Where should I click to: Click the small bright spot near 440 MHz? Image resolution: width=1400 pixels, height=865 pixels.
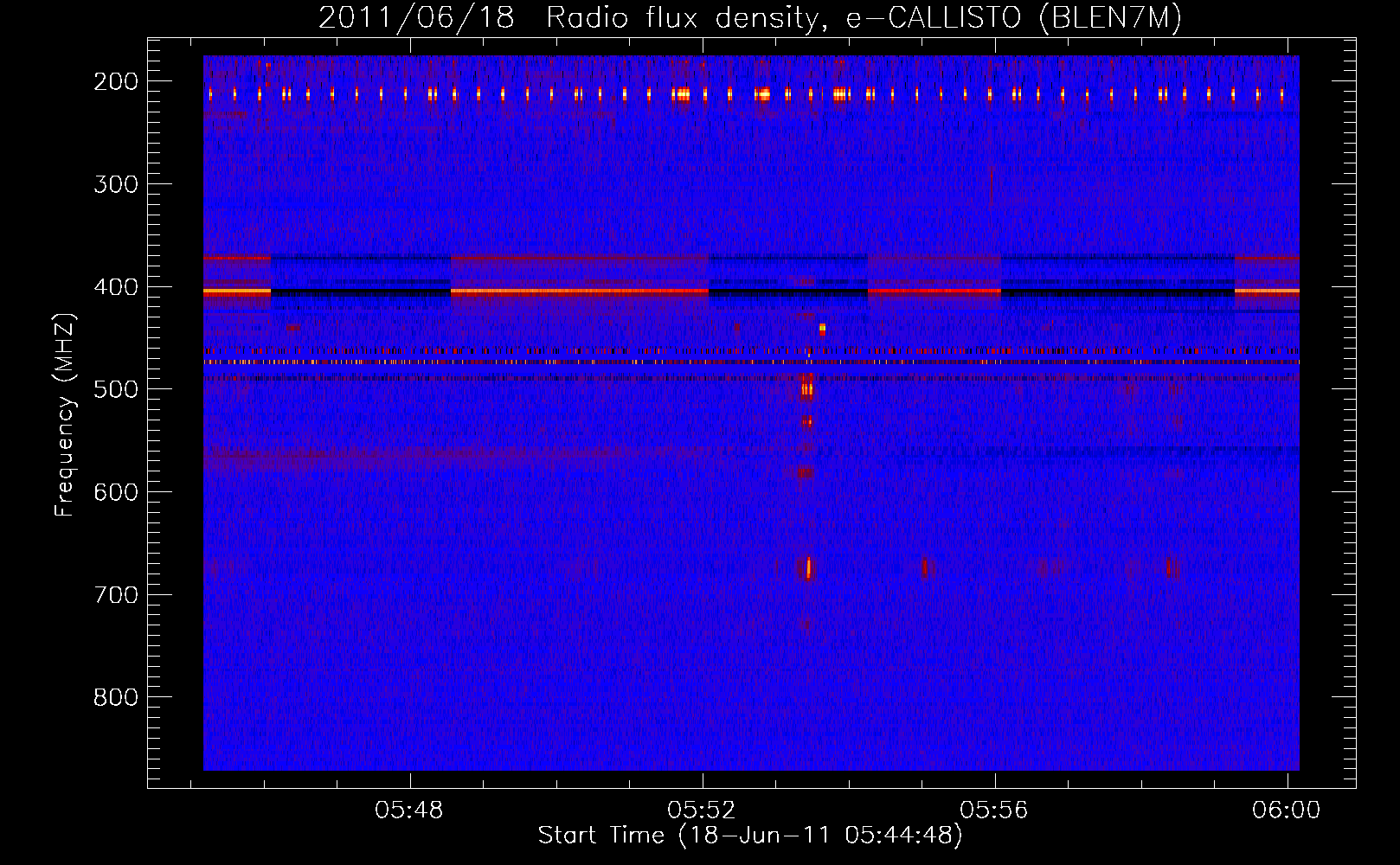tap(822, 329)
